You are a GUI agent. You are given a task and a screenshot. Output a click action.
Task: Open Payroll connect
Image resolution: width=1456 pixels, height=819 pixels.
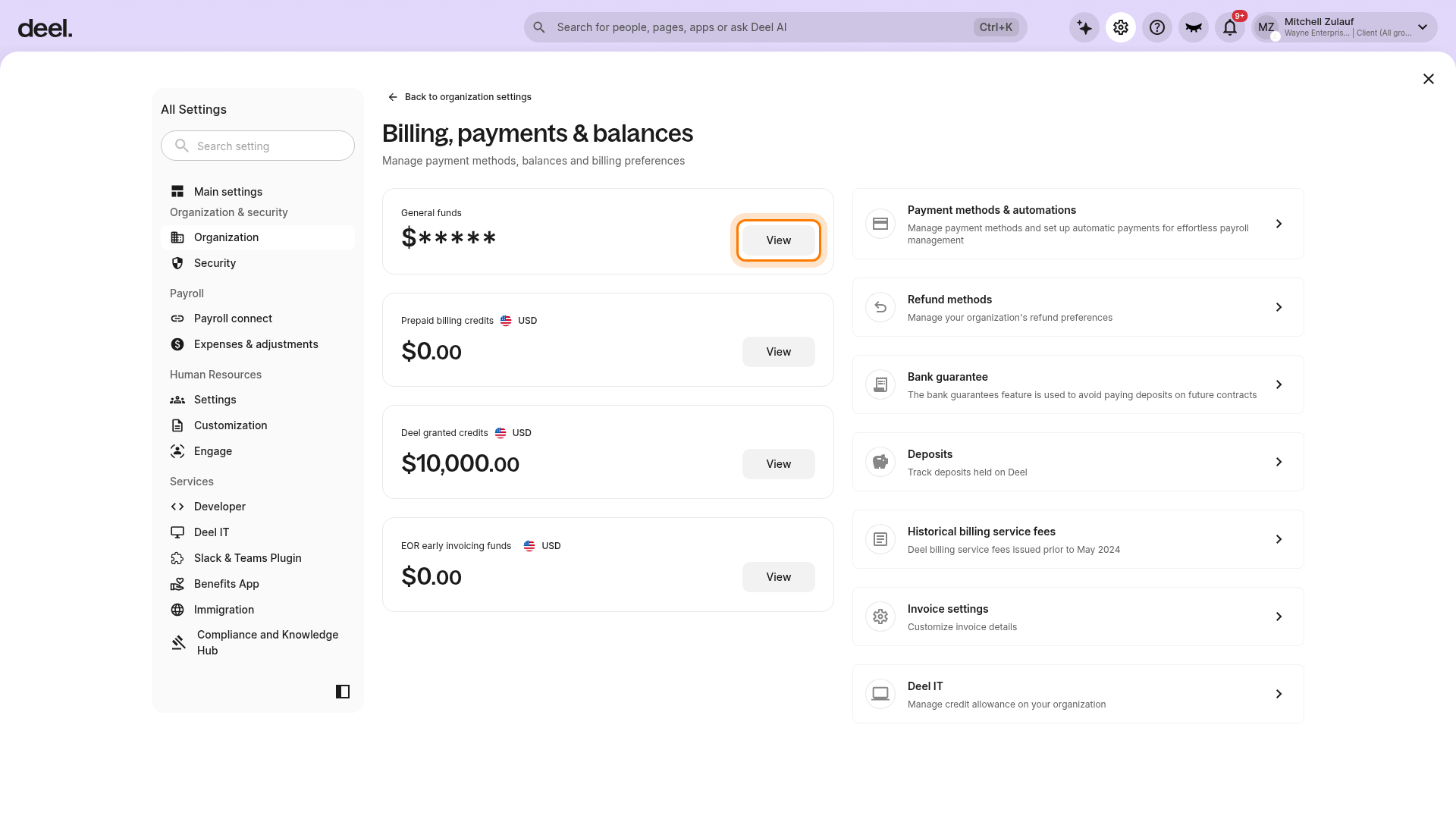click(258, 318)
